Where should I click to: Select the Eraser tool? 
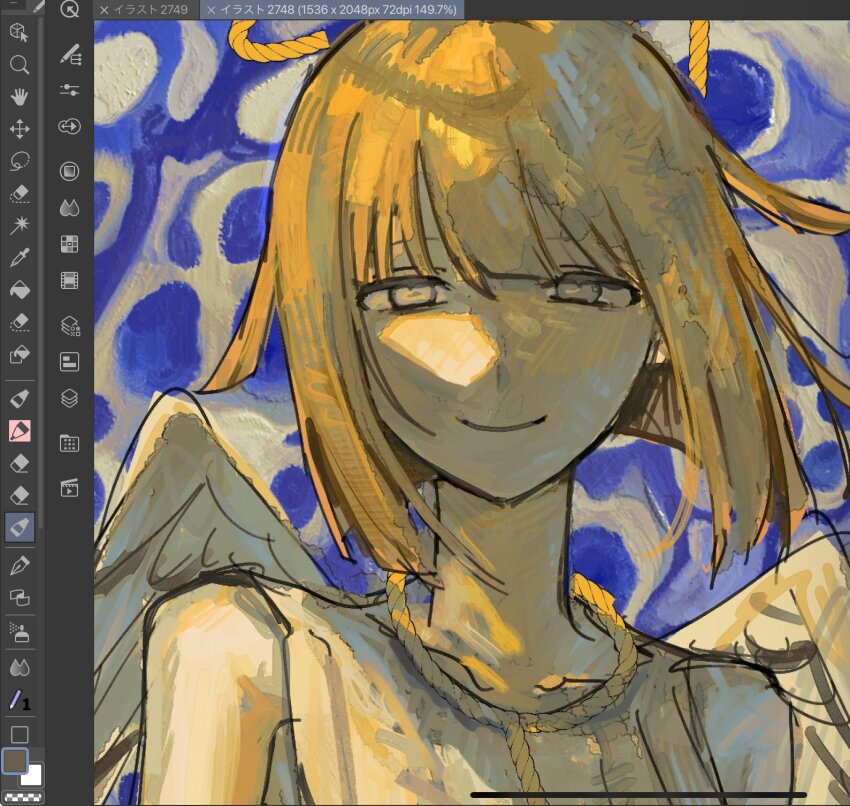(20, 460)
